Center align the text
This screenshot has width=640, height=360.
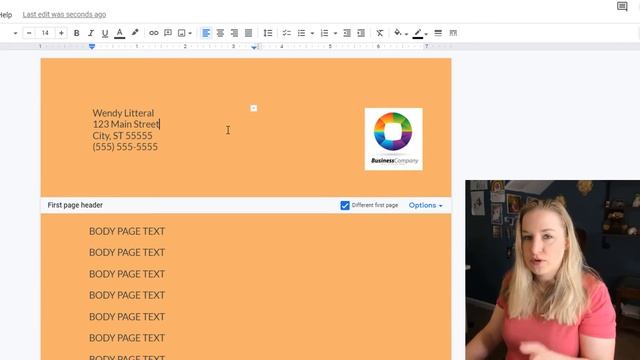pos(220,33)
